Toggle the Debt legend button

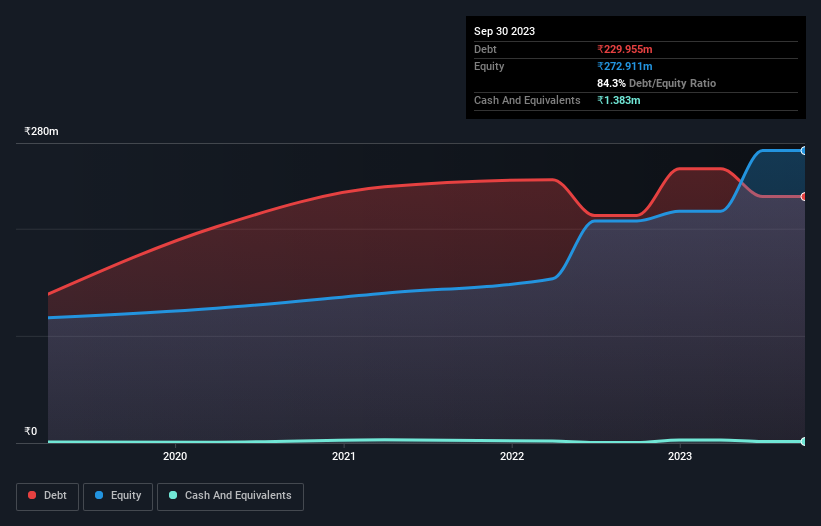[x=48, y=496]
